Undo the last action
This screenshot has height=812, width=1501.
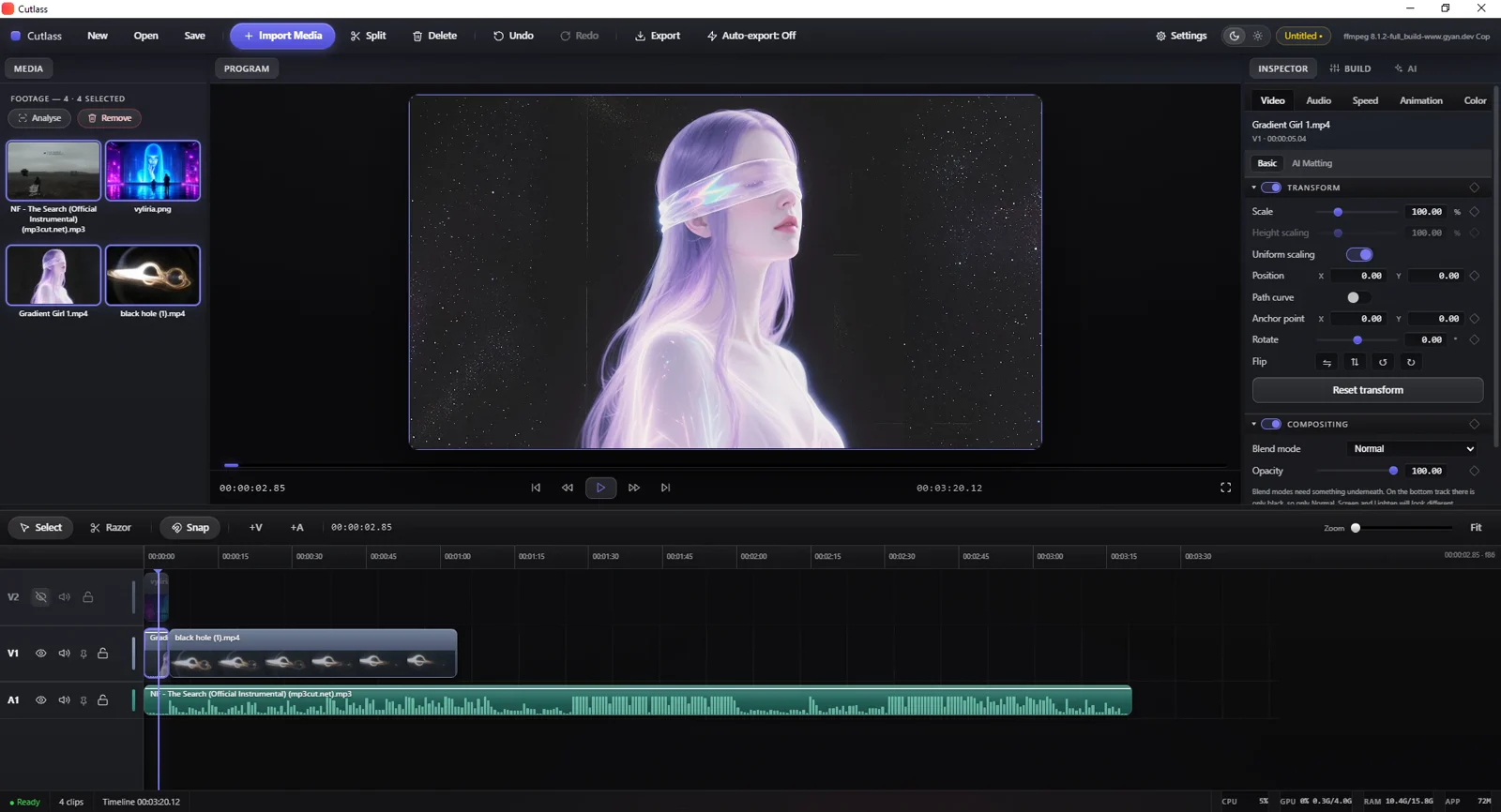513,36
